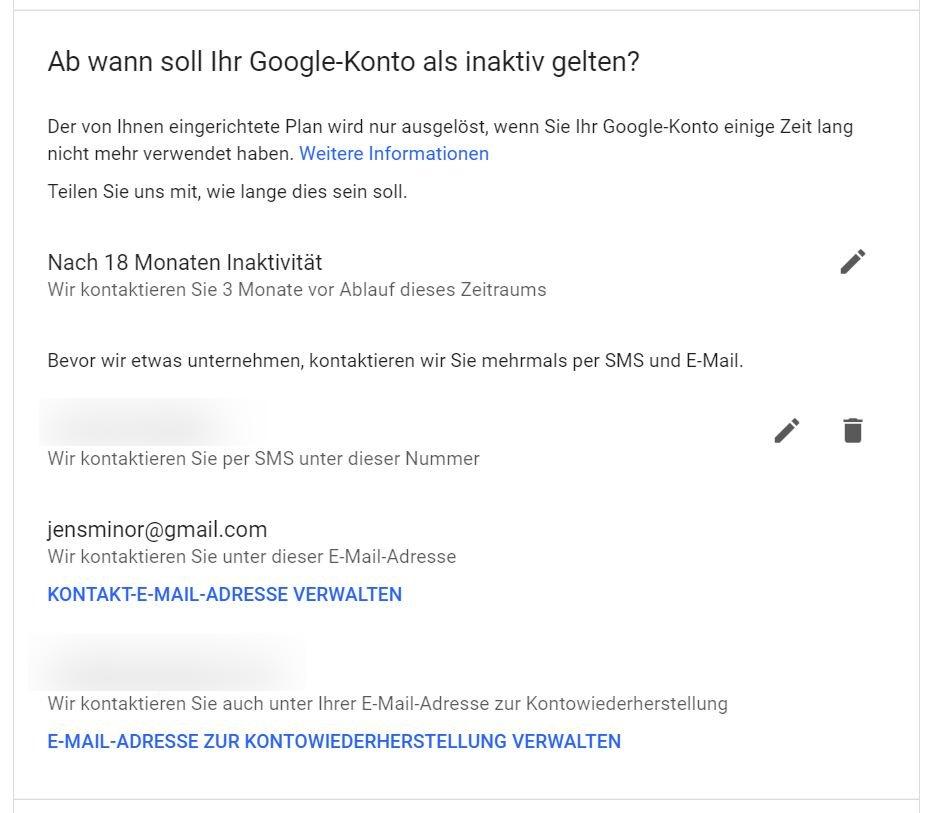
Task: Click the unter dieser E-Mail-Adresse caption
Action: point(251,557)
